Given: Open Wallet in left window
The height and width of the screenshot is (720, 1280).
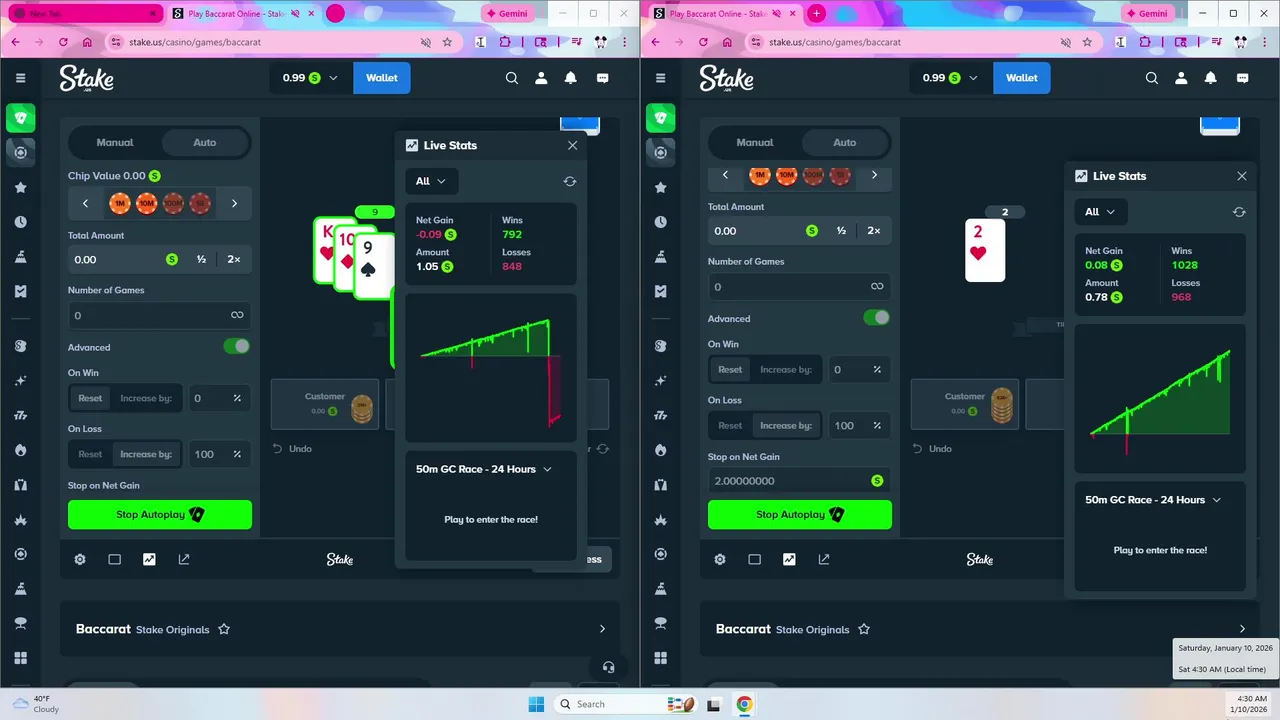Looking at the screenshot, I should click(x=382, y=78).
